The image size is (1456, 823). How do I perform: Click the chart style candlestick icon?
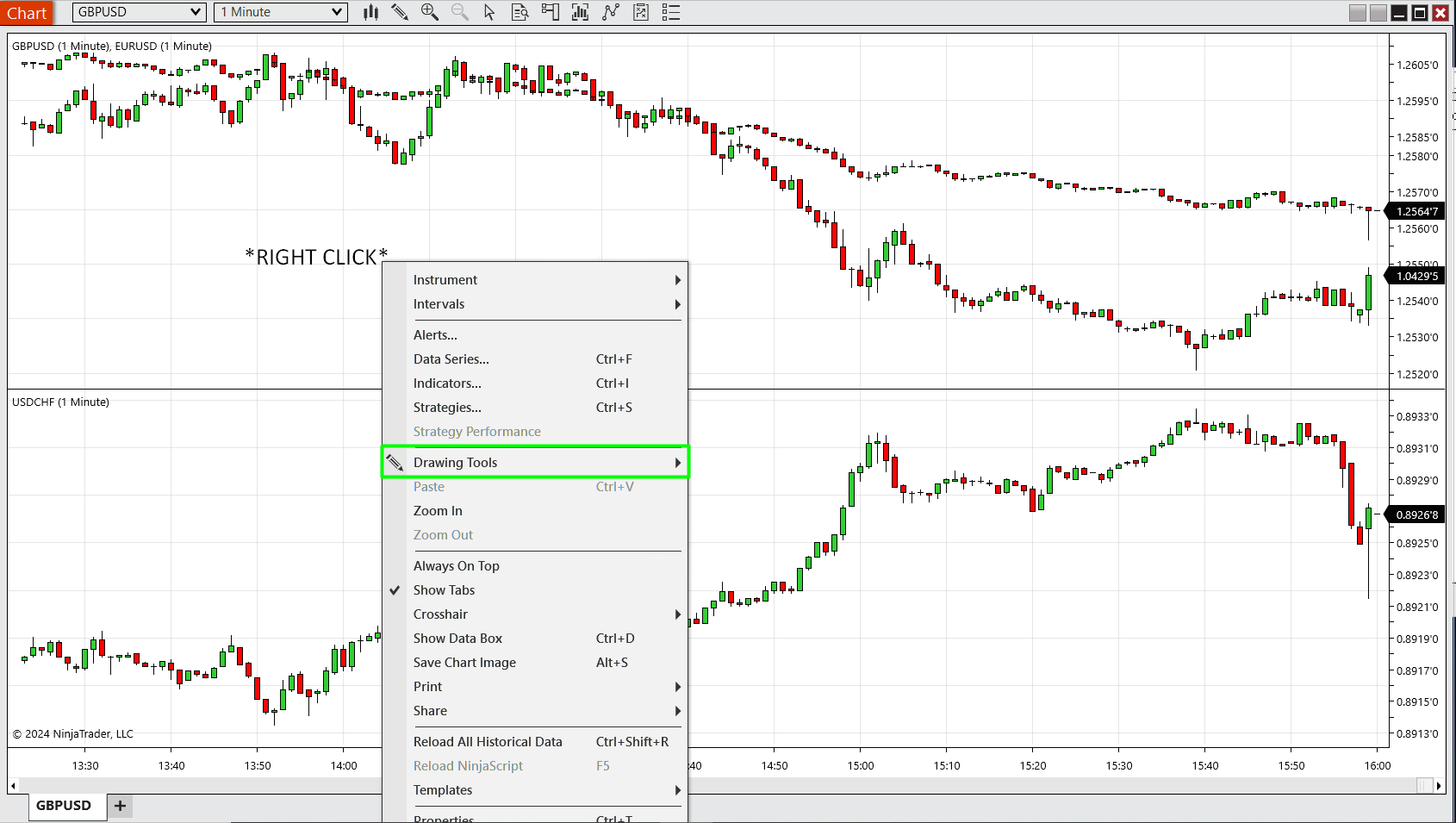click(371, 12)
